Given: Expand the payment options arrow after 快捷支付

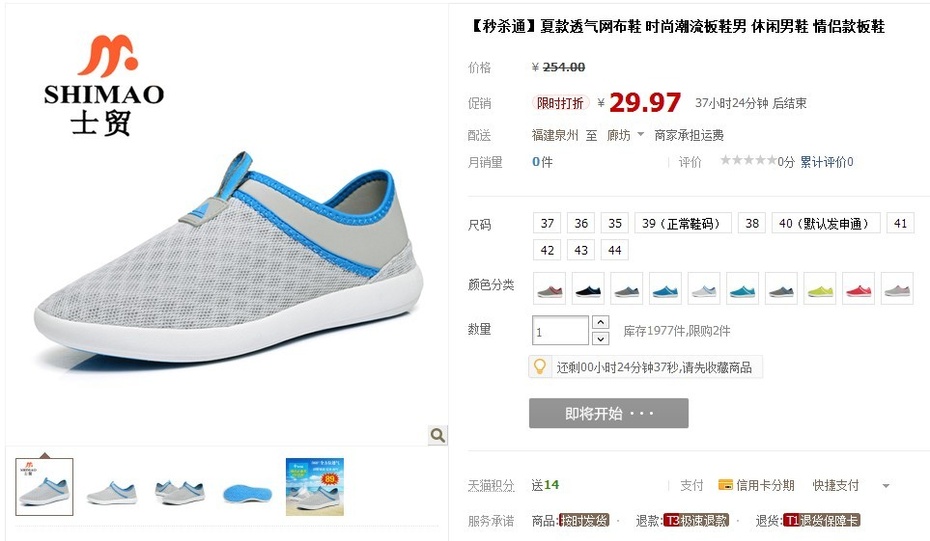Looking at the screenshot, I should pyautogui.click(x=886, y=486).
